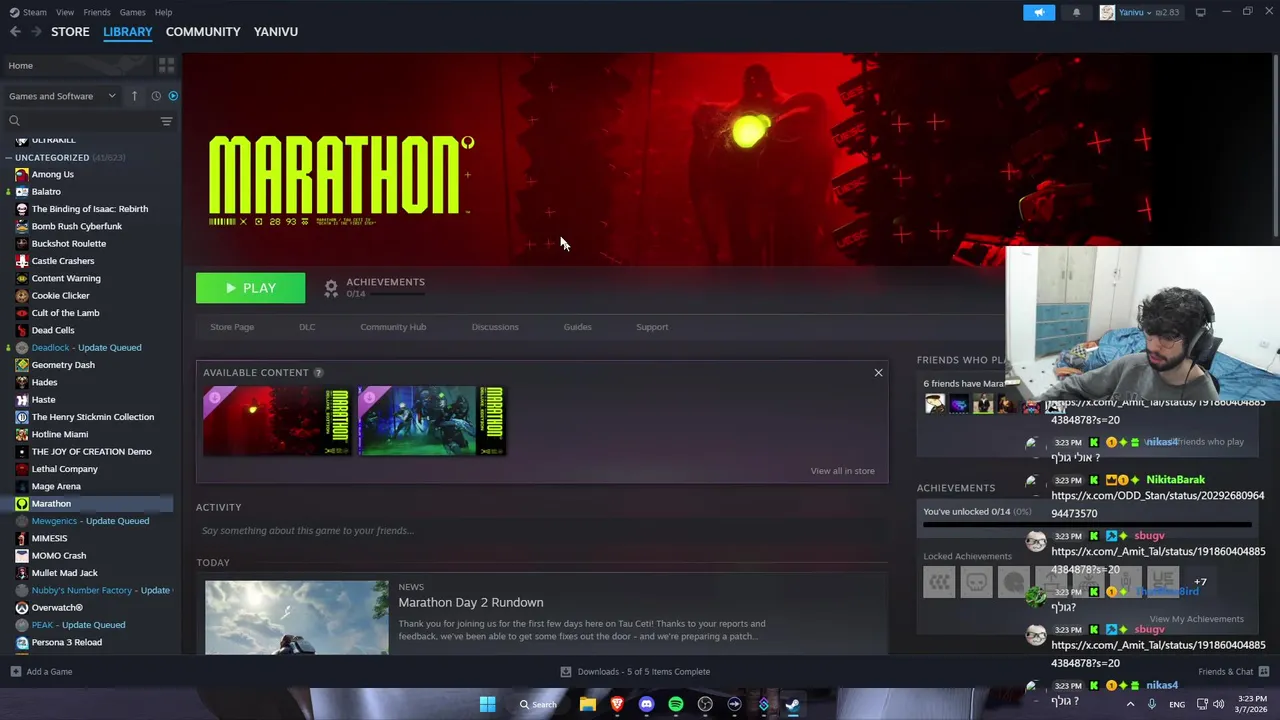Viewport: 1280px width, 720px height.
Task: Open the YANIVU profile tab
Action: 276,31
